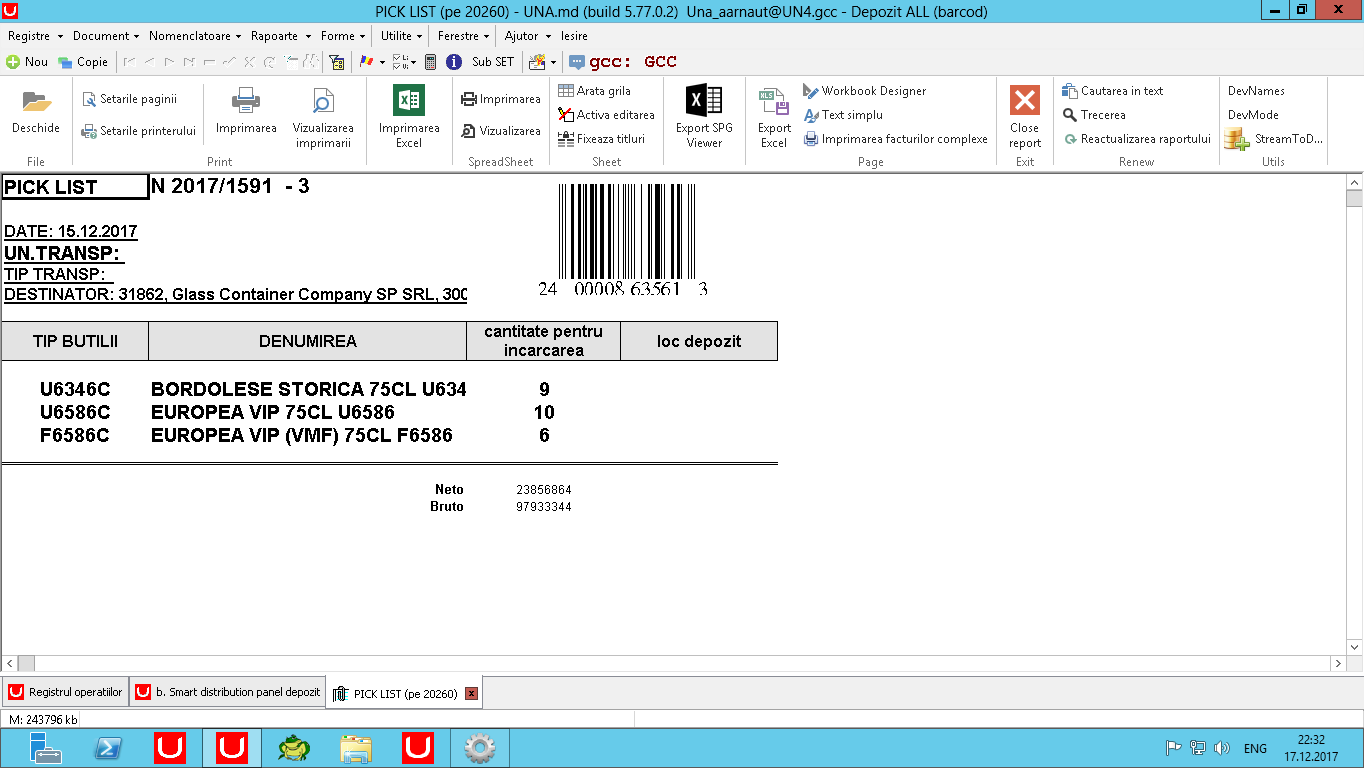Toggle Arata grila show grid
The height and width of the screenshot is (768, 1364).
(x=595, y=91)
